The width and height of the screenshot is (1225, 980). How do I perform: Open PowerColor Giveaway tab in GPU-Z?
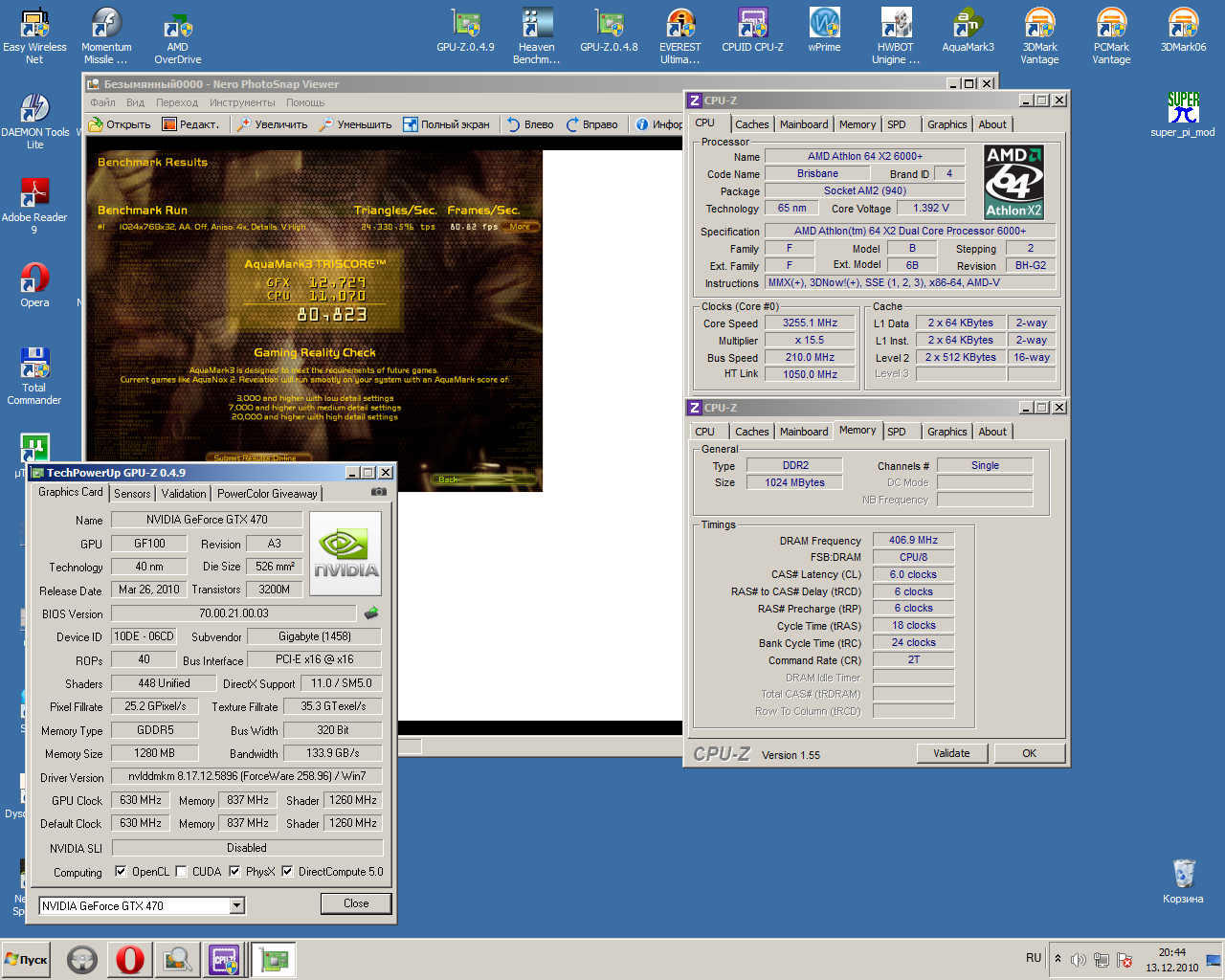pos(267,494)
